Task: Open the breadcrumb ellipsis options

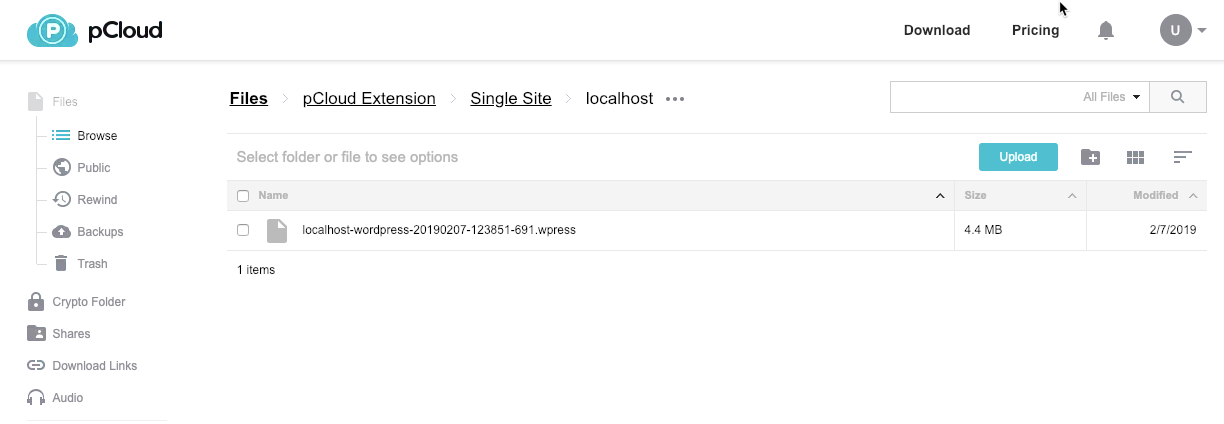Action: pos(675,99)
